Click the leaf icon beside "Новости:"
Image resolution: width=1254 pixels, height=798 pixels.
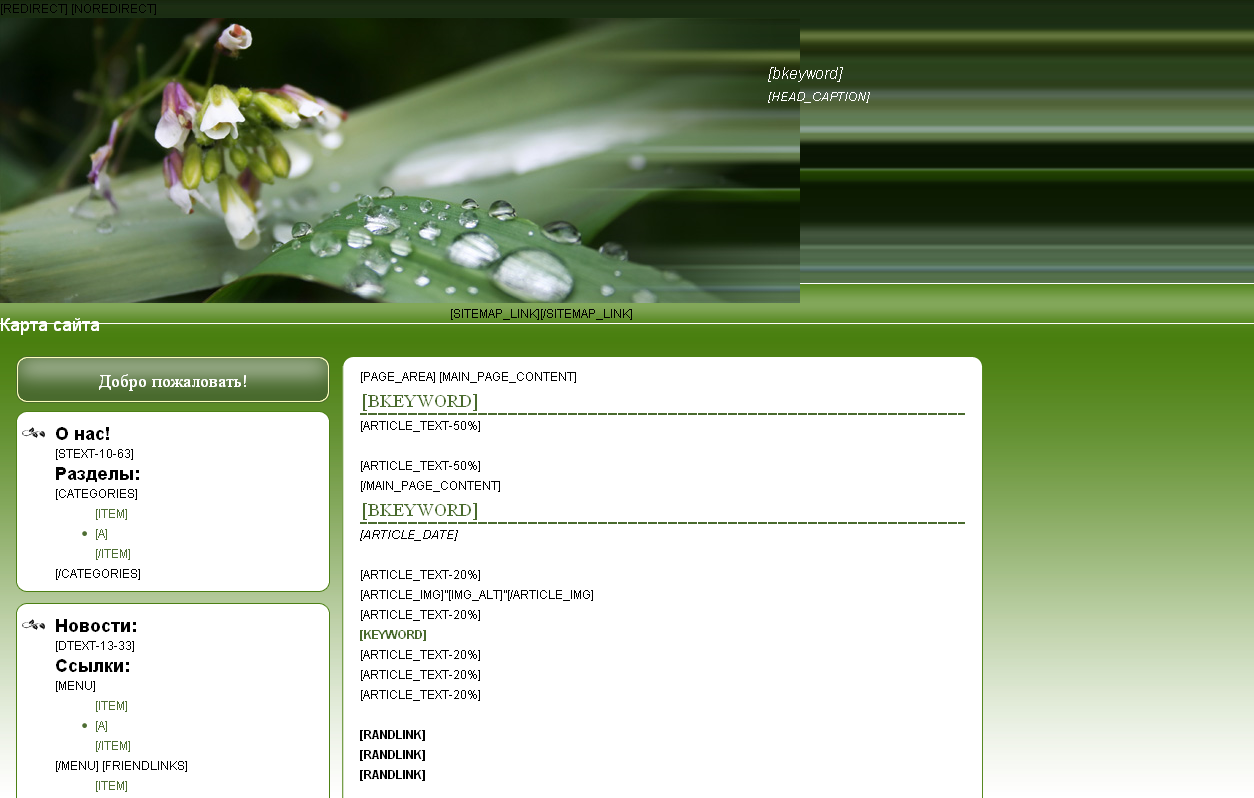pyautogui.click(x=33, y=625)
